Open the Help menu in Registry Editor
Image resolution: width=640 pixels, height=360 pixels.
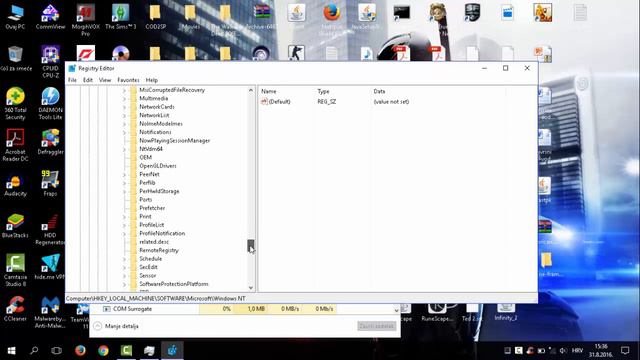tap(152, 80)
